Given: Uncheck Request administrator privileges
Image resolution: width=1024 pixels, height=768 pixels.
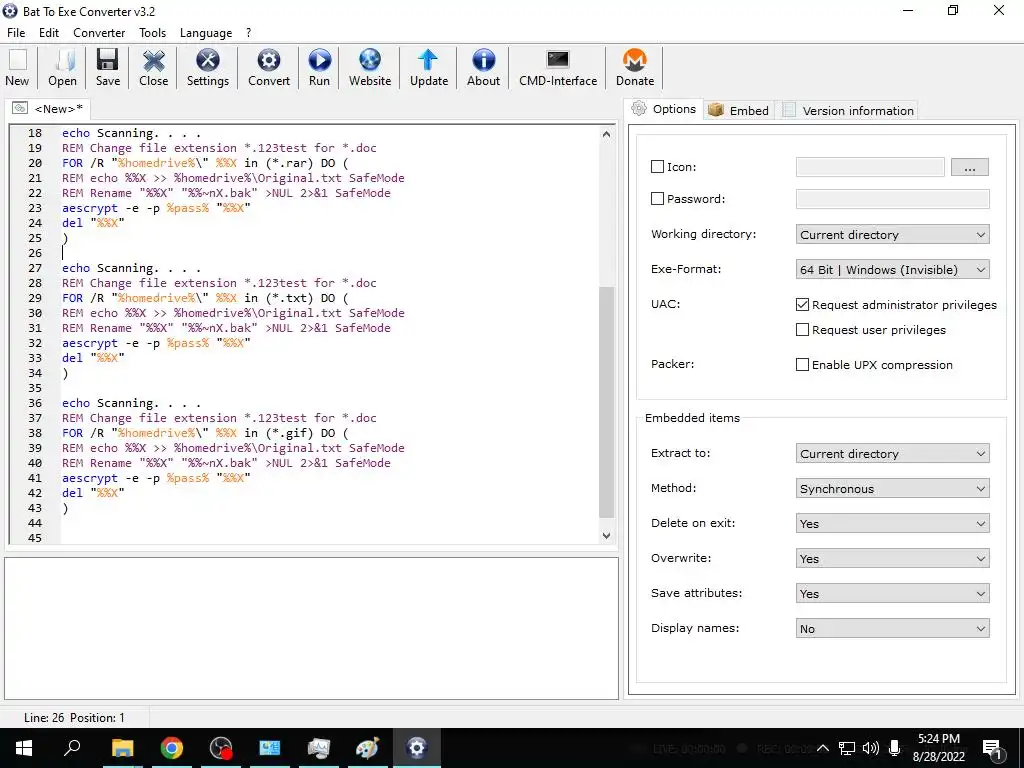Looking at the screenshot, I should pos(803,304).
